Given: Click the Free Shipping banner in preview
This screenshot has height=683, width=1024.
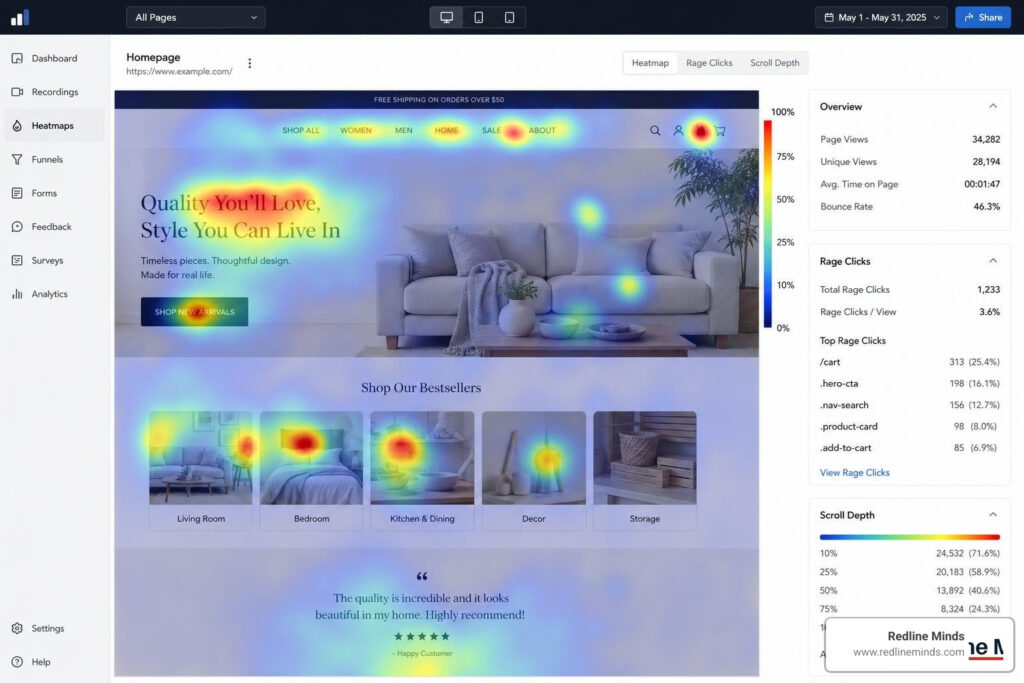Looking at the screenshot, I should [x=437, y=100].
